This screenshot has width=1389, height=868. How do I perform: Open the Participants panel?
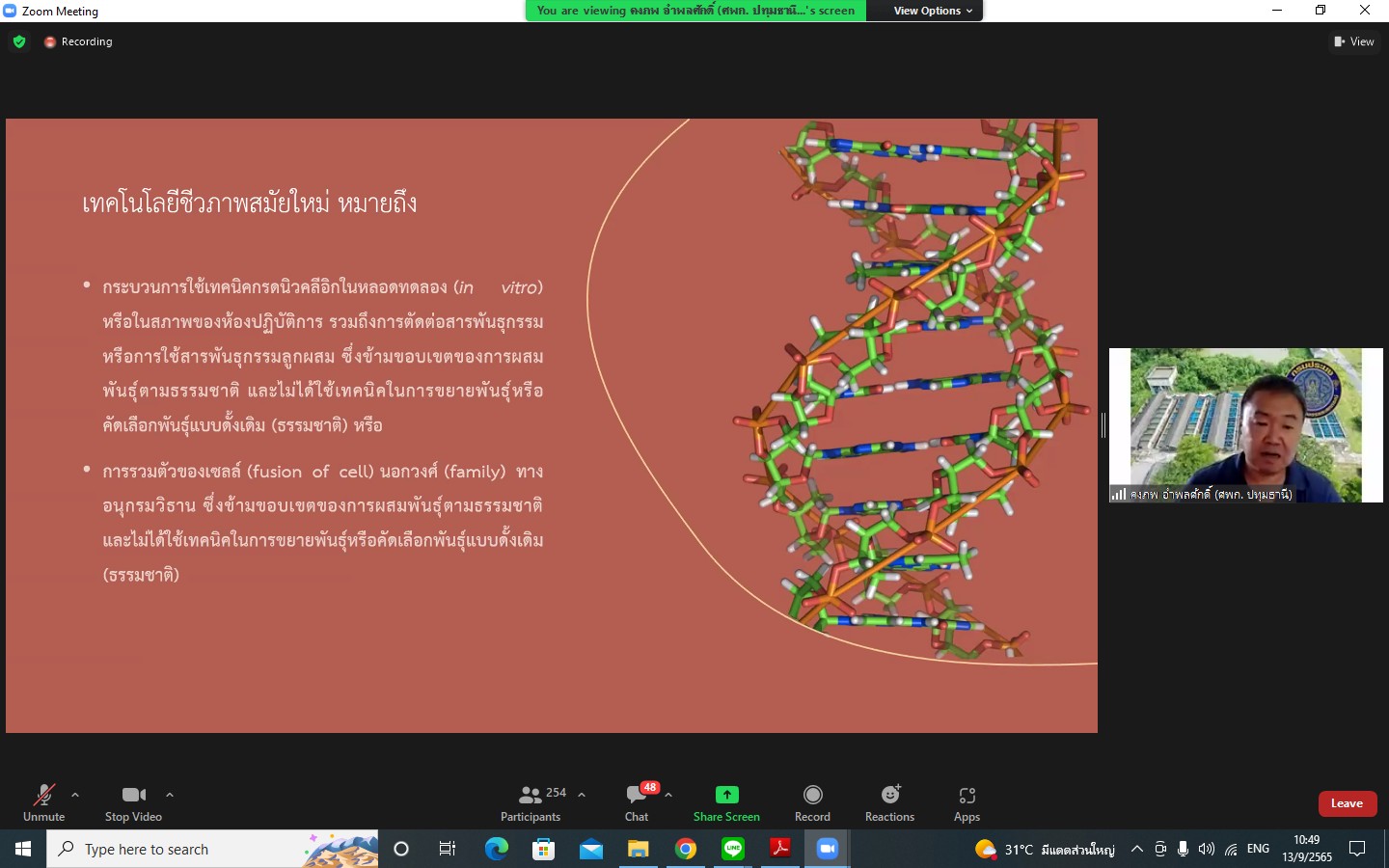point(531,802)
